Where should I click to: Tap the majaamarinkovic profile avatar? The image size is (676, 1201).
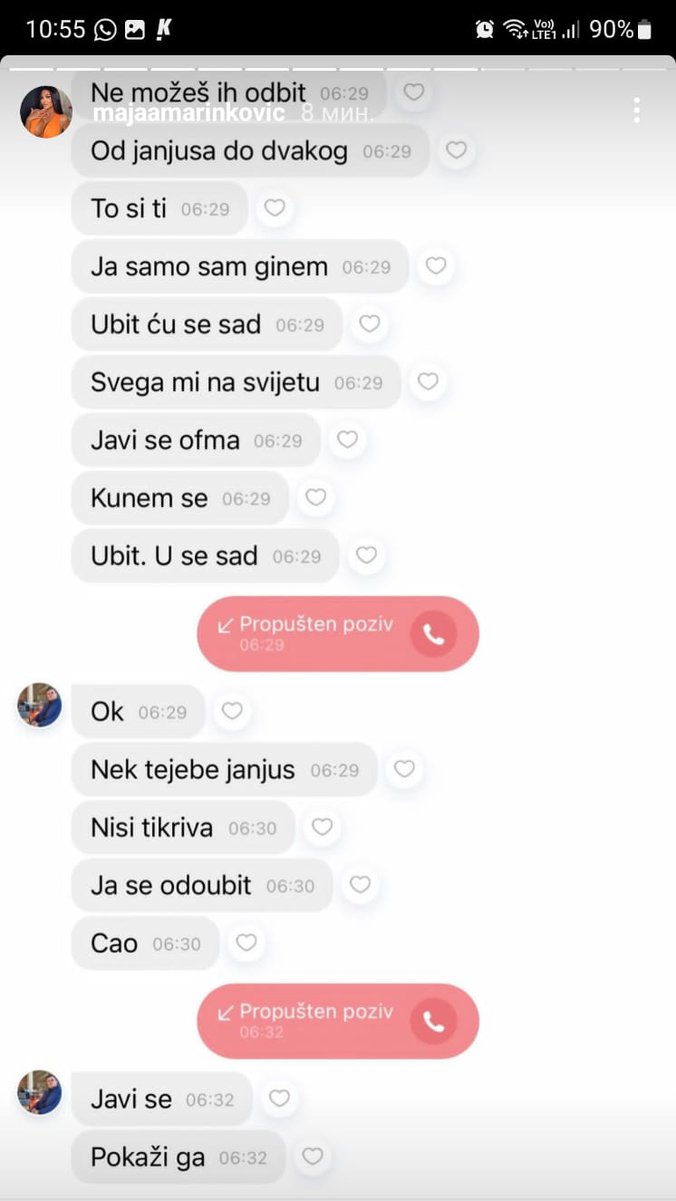coord(46,111)
